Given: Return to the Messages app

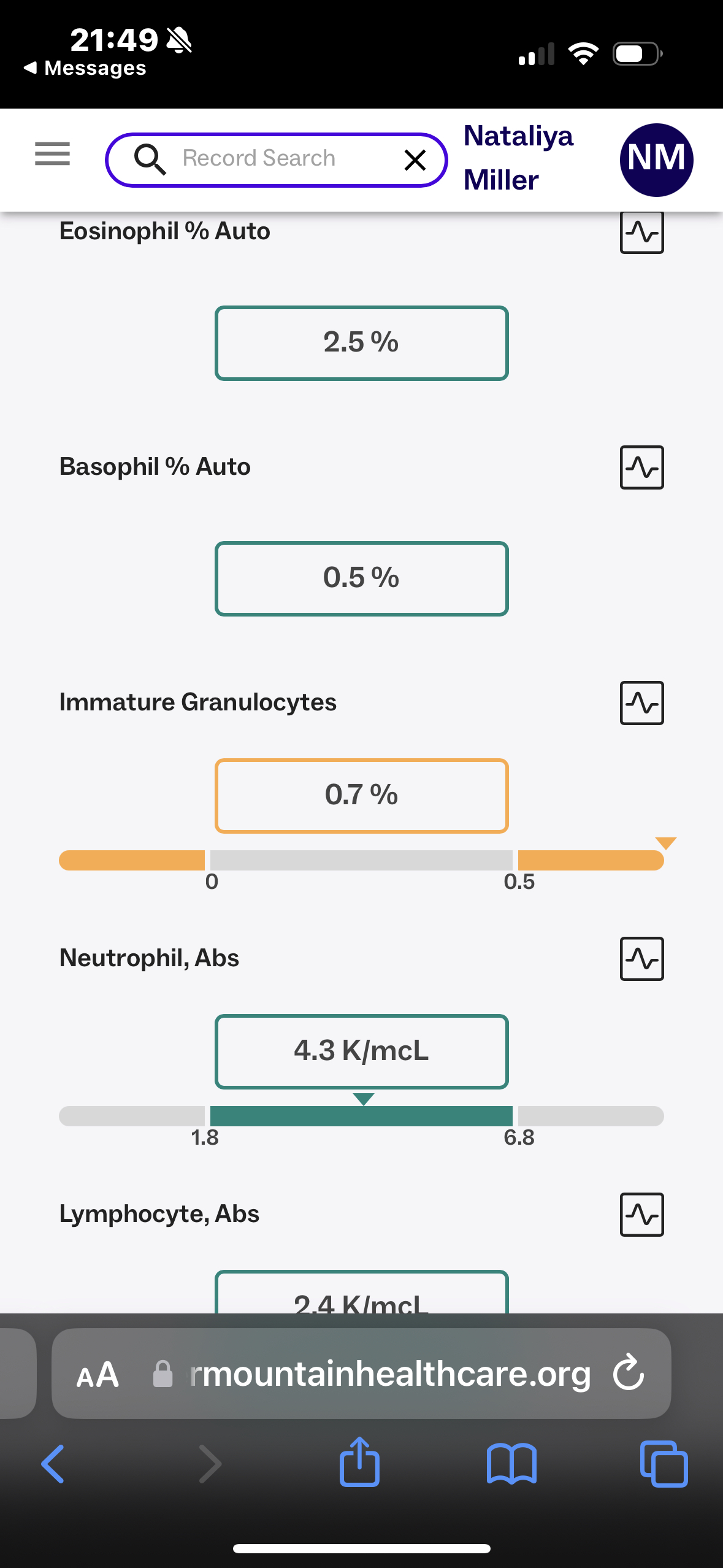Looking at the screenshot, I should (85, 68).
